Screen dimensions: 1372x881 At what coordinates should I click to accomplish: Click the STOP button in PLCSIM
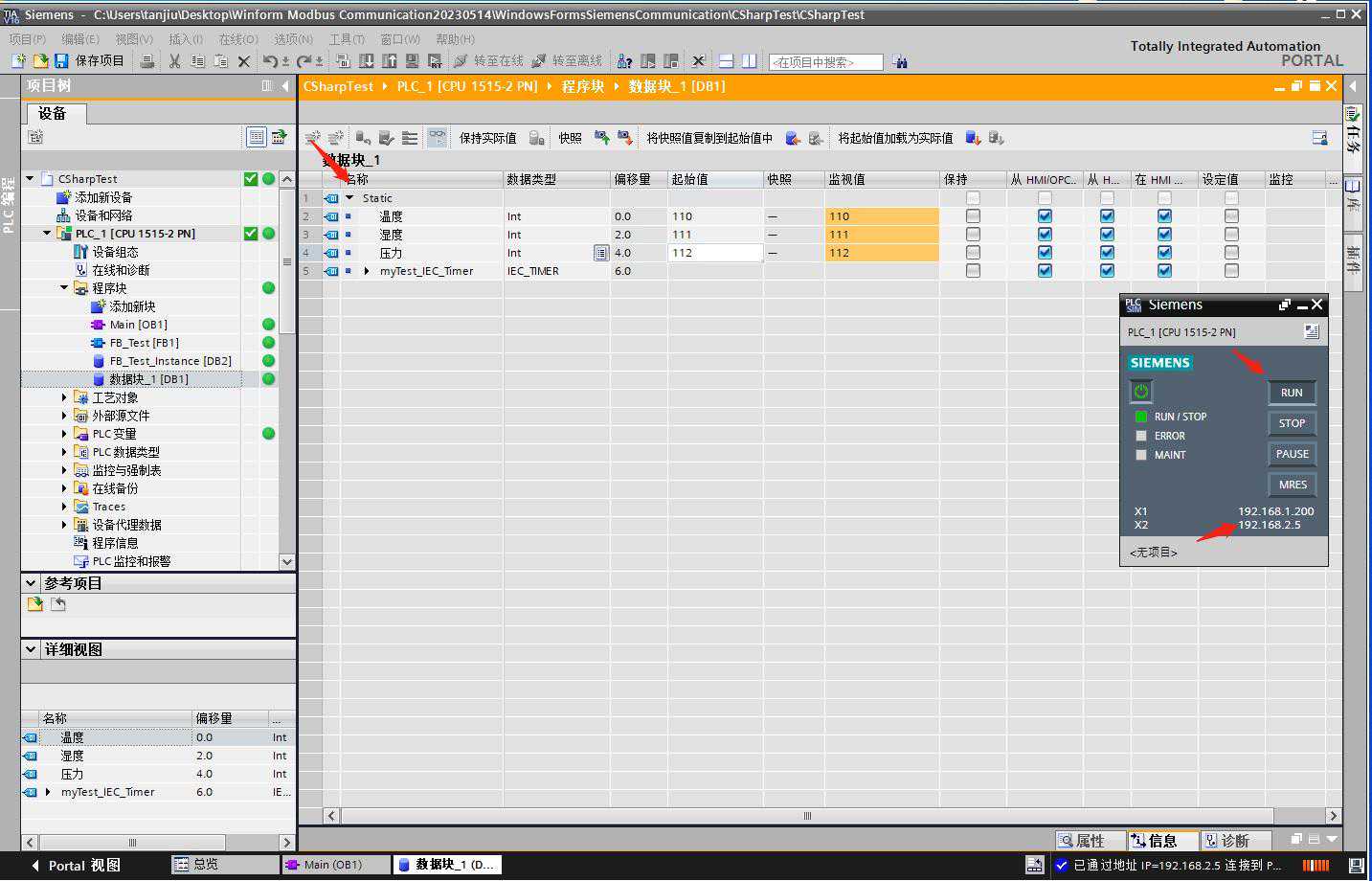pos(1292,423)
